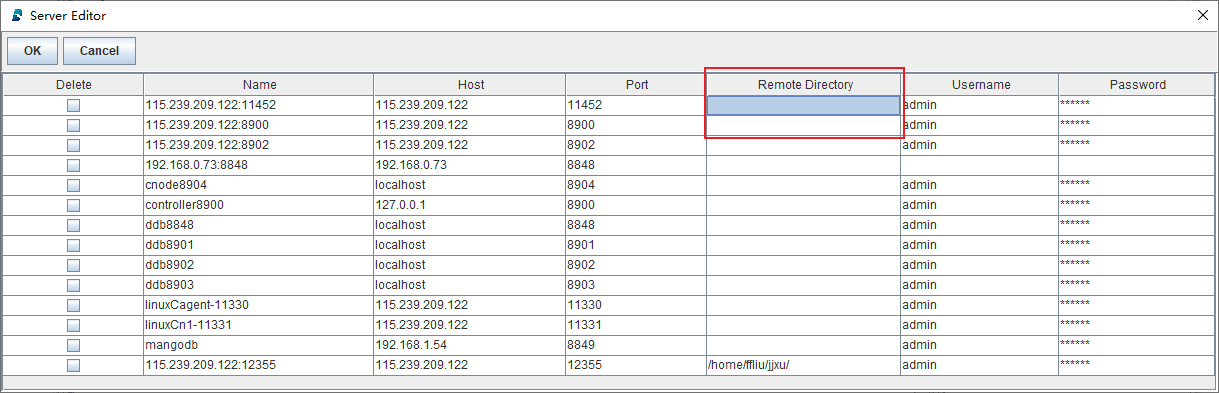The height and width of the screenshot is (393, 1219).
Task: Check Delete box for linuxCn1-11331
Action: click(x=73, y=325)
